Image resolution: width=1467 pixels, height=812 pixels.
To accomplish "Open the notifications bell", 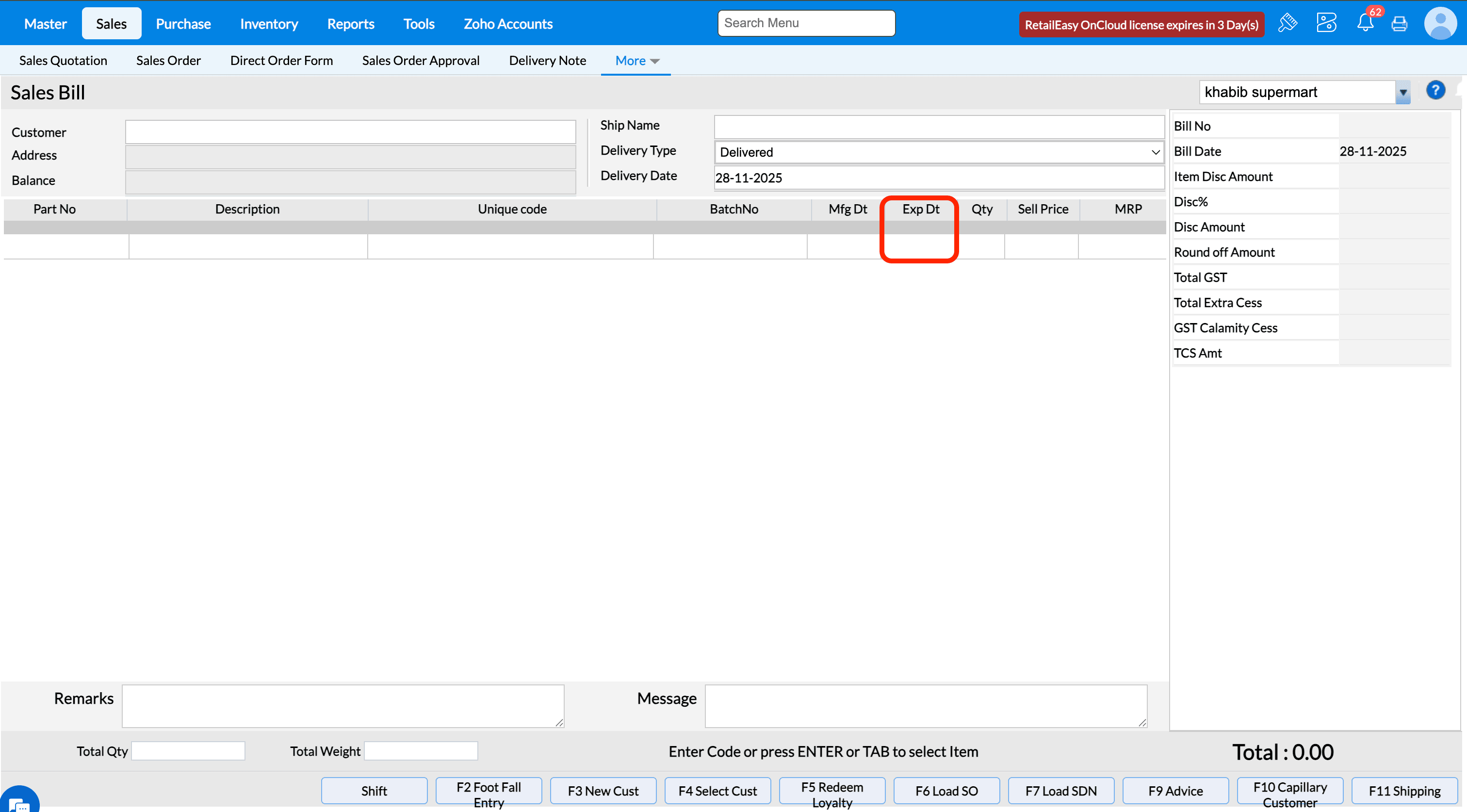I will (x=1365, y=23).
